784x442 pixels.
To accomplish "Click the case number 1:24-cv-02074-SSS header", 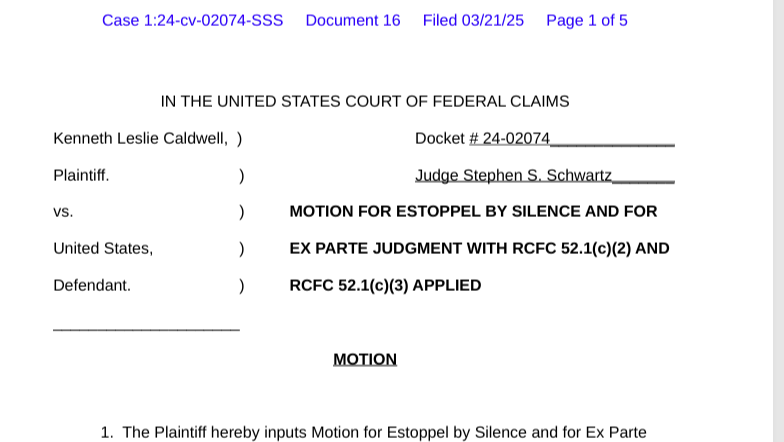I will (x=192, y=20).
